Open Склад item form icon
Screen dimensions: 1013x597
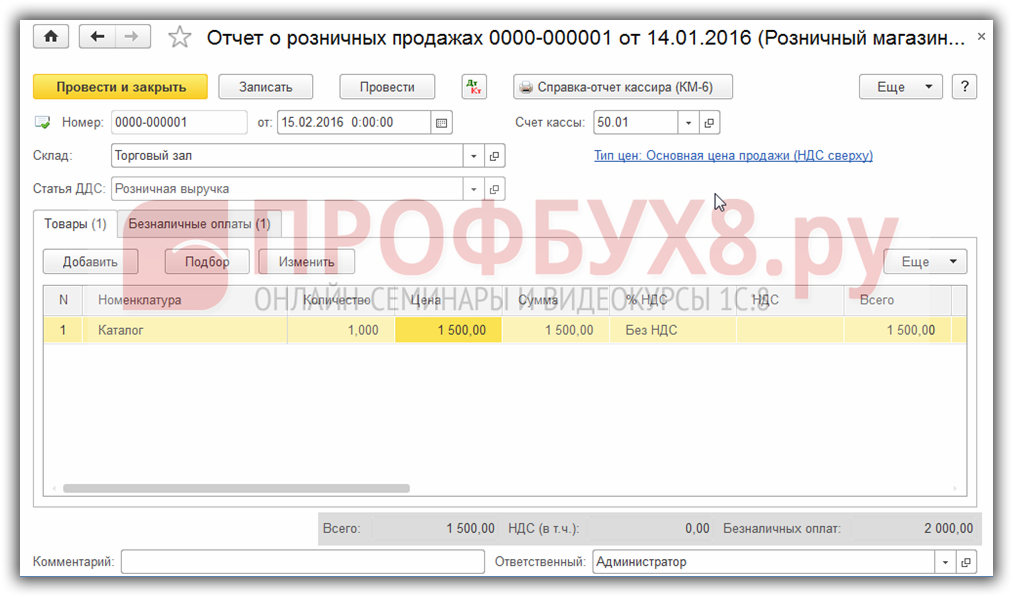[494, 156]
